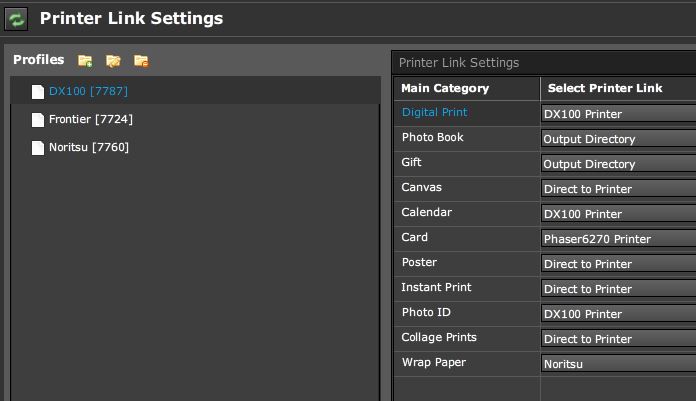Open Instant Print printer link dropdown
Viewport: 696px width, 401px height.
pyautogui.click(x=618, y=289)
